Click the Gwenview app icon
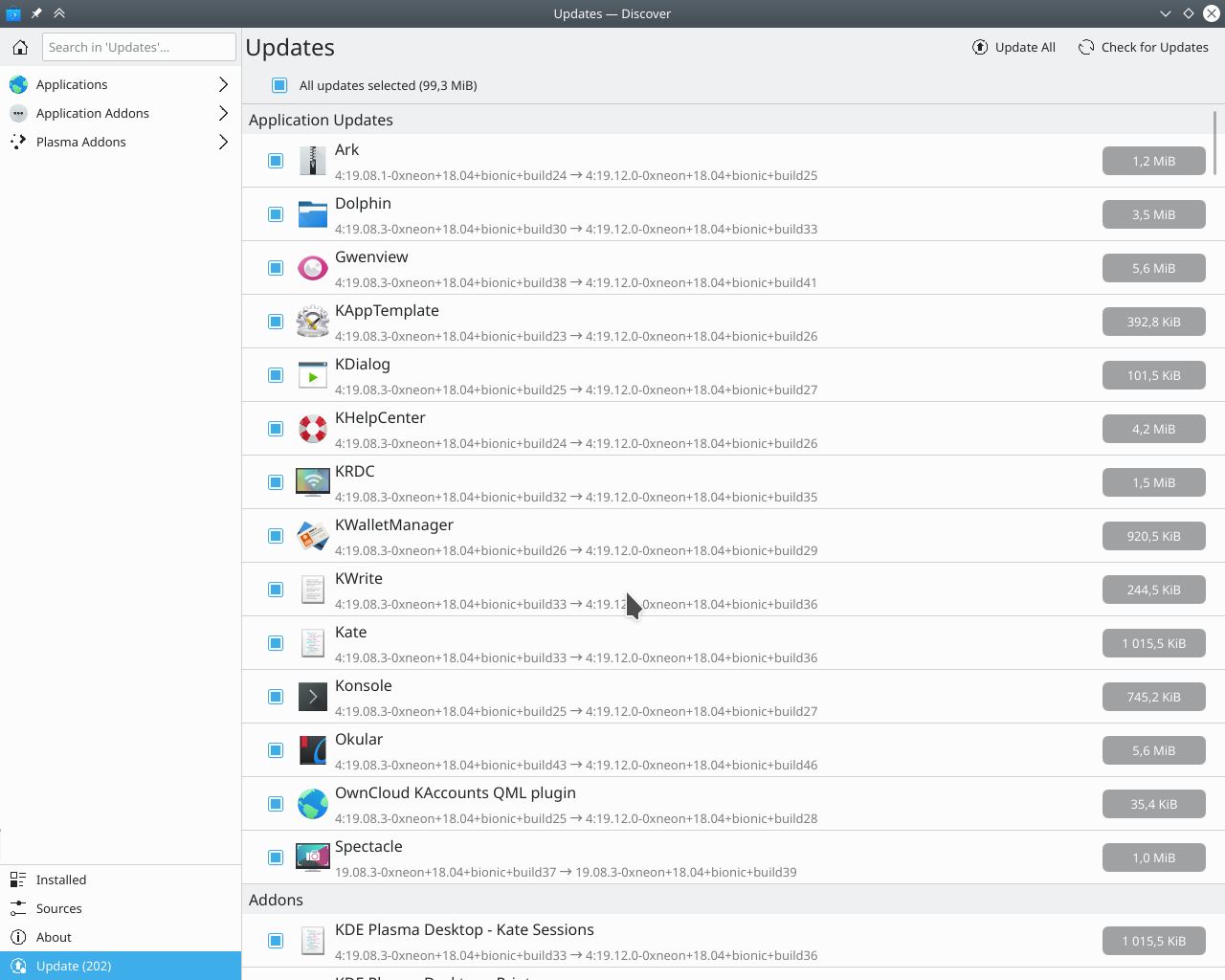1225x980 pixels. tap(313, 268)
